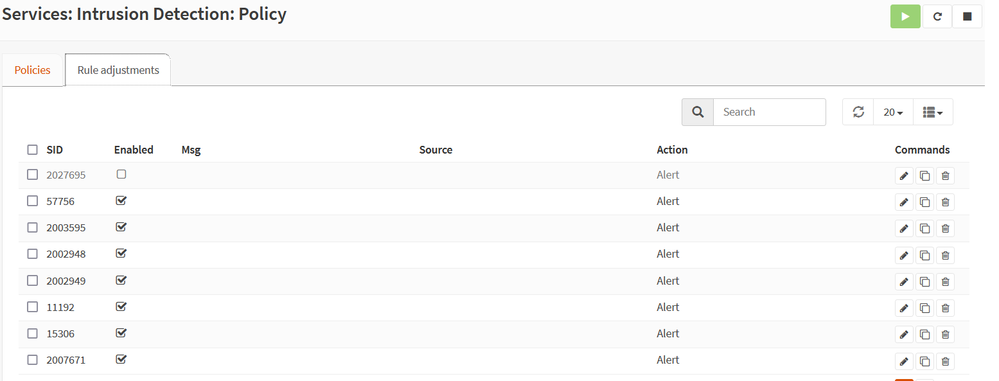Clone rule SID 2002949 with copy icon
The height and width of the screenshot is (381, 999).
pos(924,282)
